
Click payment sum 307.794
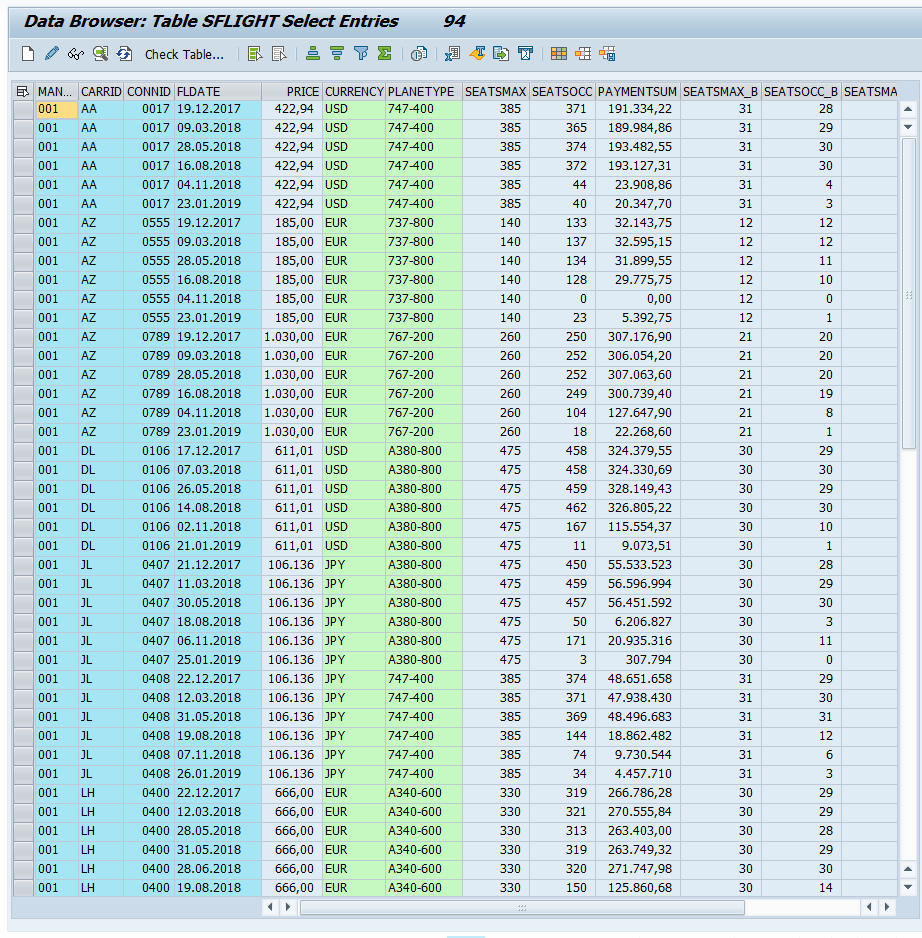tap(638, 660)
